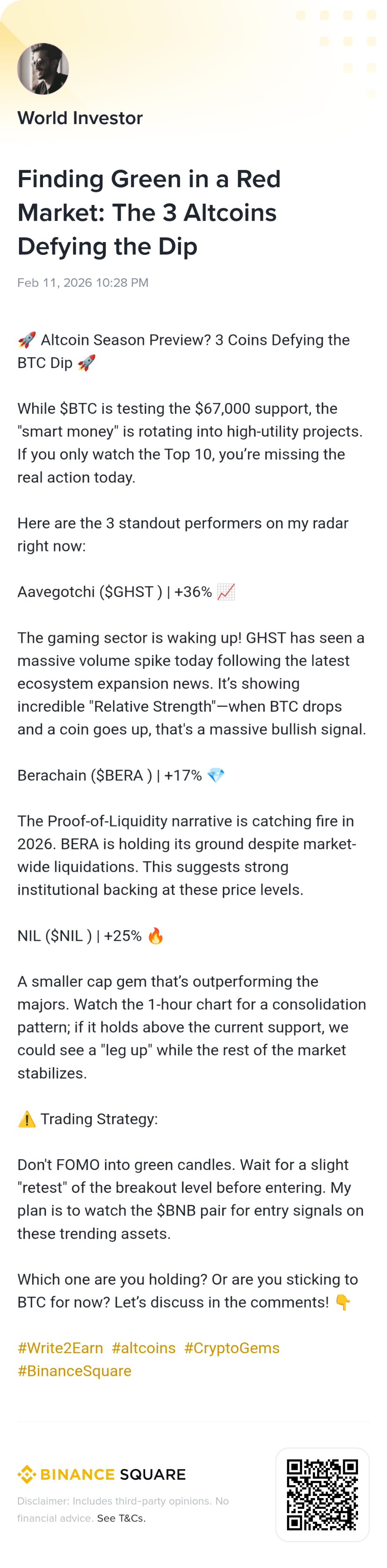Open the #BinanceSquare hashtag
387x1568 pixels.
point(74,1371)
